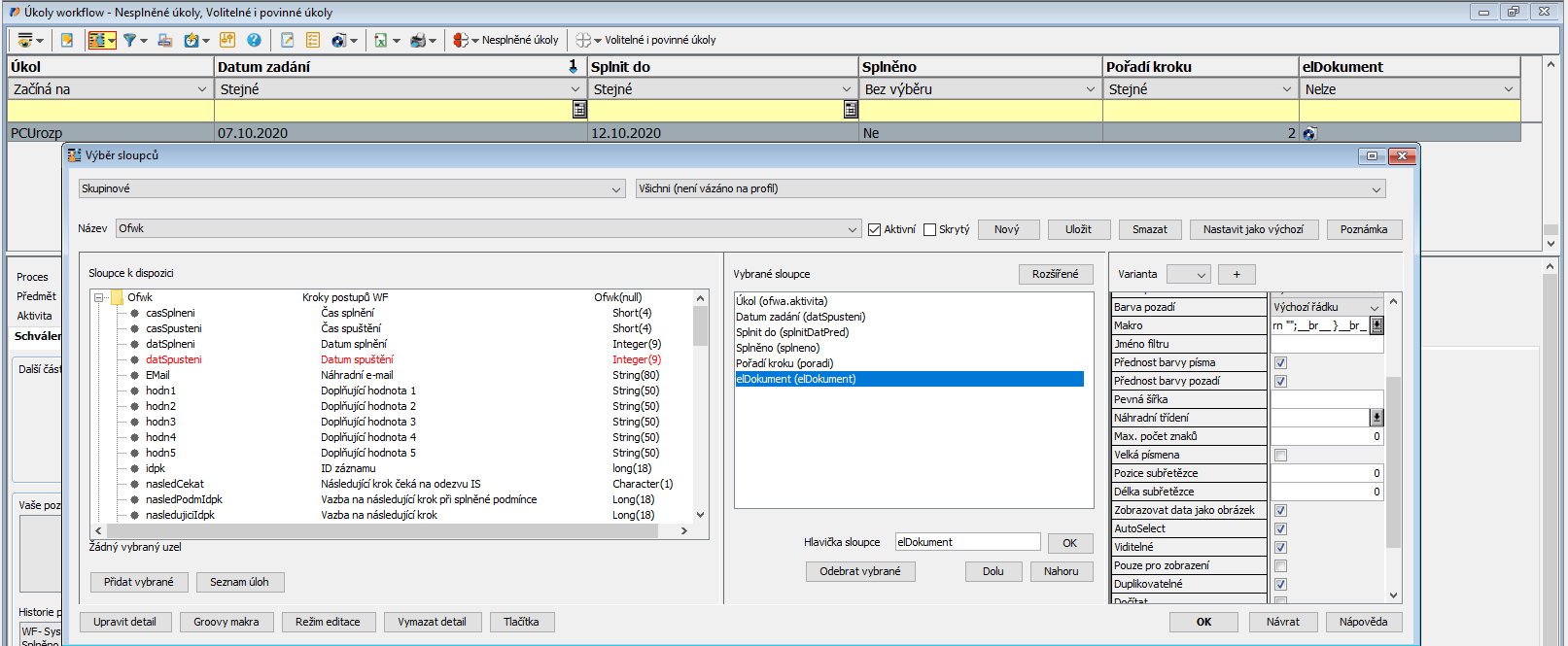Image resolution: width=1568 pixels, height=646 pixels.
Task: Click the calendar icon under Datum zadání
Action: [x=579, y=110]
